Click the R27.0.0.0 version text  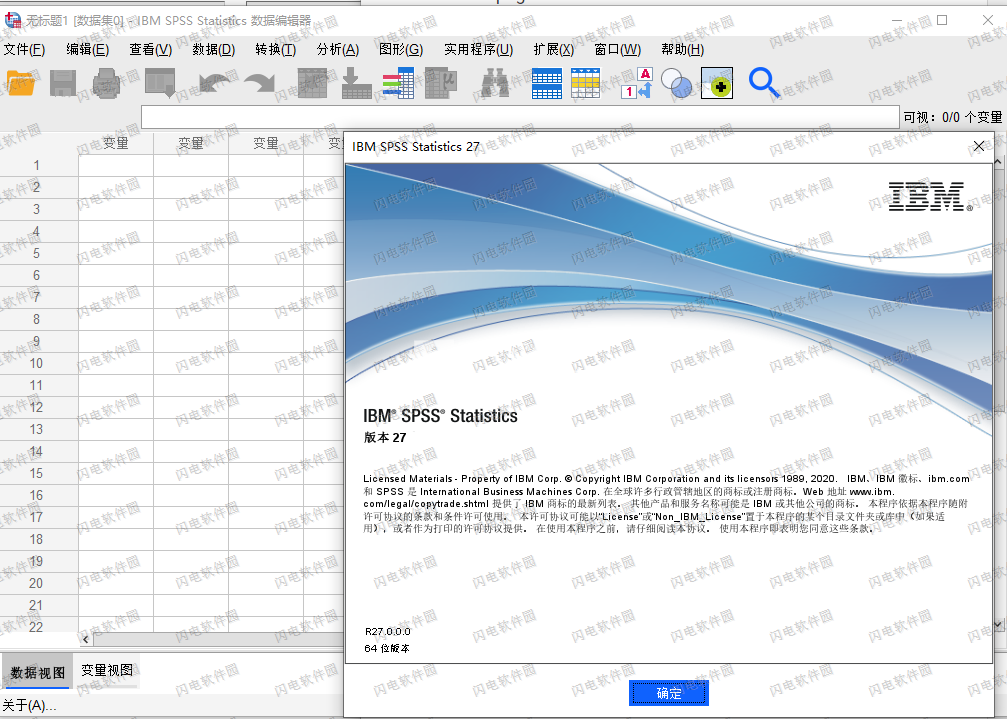[387, 632]
